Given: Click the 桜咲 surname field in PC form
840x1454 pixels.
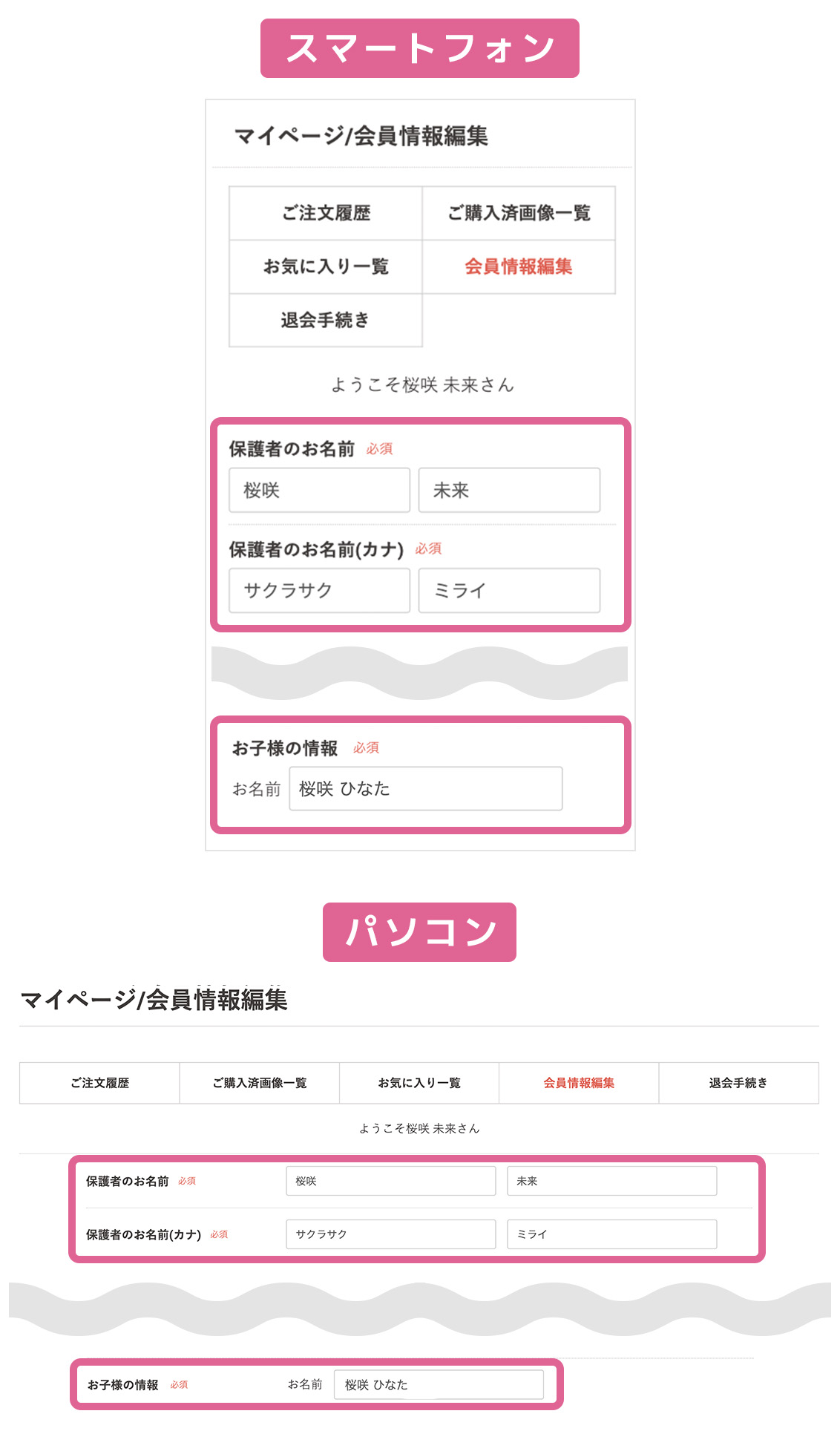Looking at the screenshot, I should 390,1181.
